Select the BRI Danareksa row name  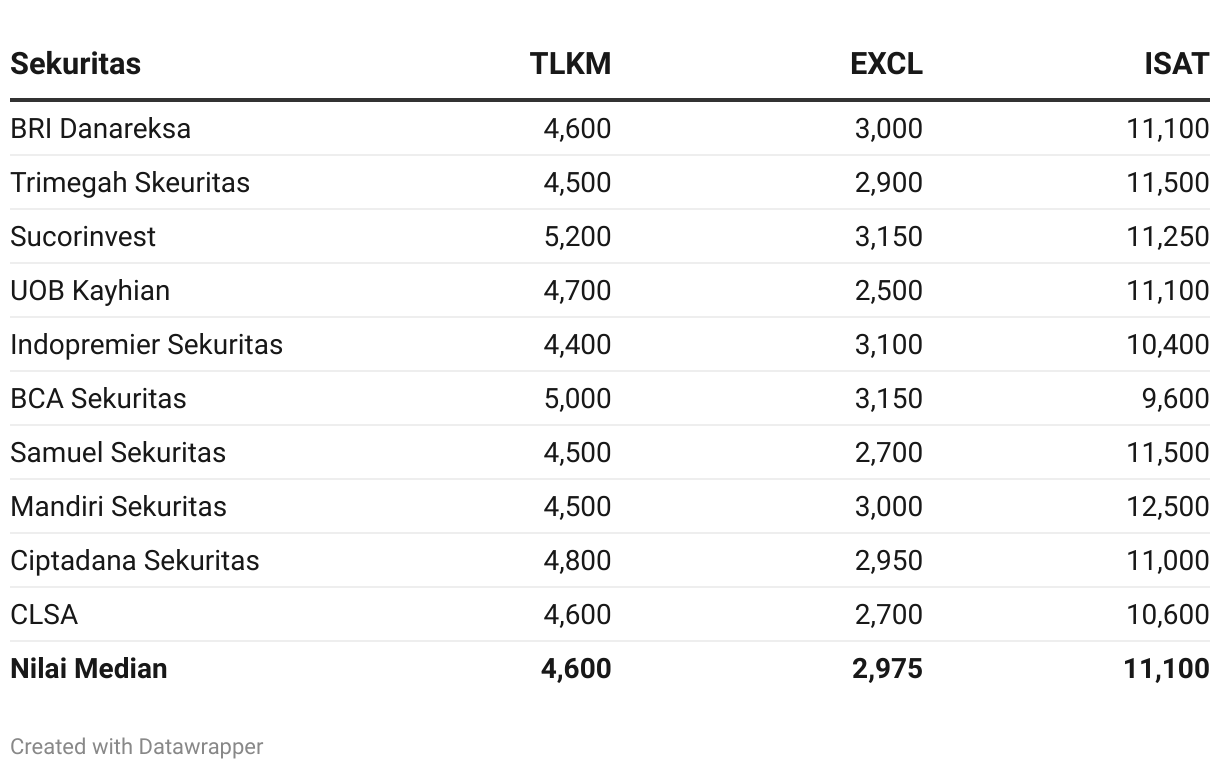tap(100, 128)
